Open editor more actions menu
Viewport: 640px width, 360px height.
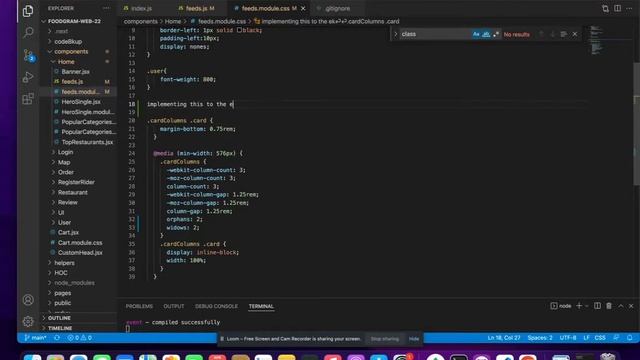629,8
